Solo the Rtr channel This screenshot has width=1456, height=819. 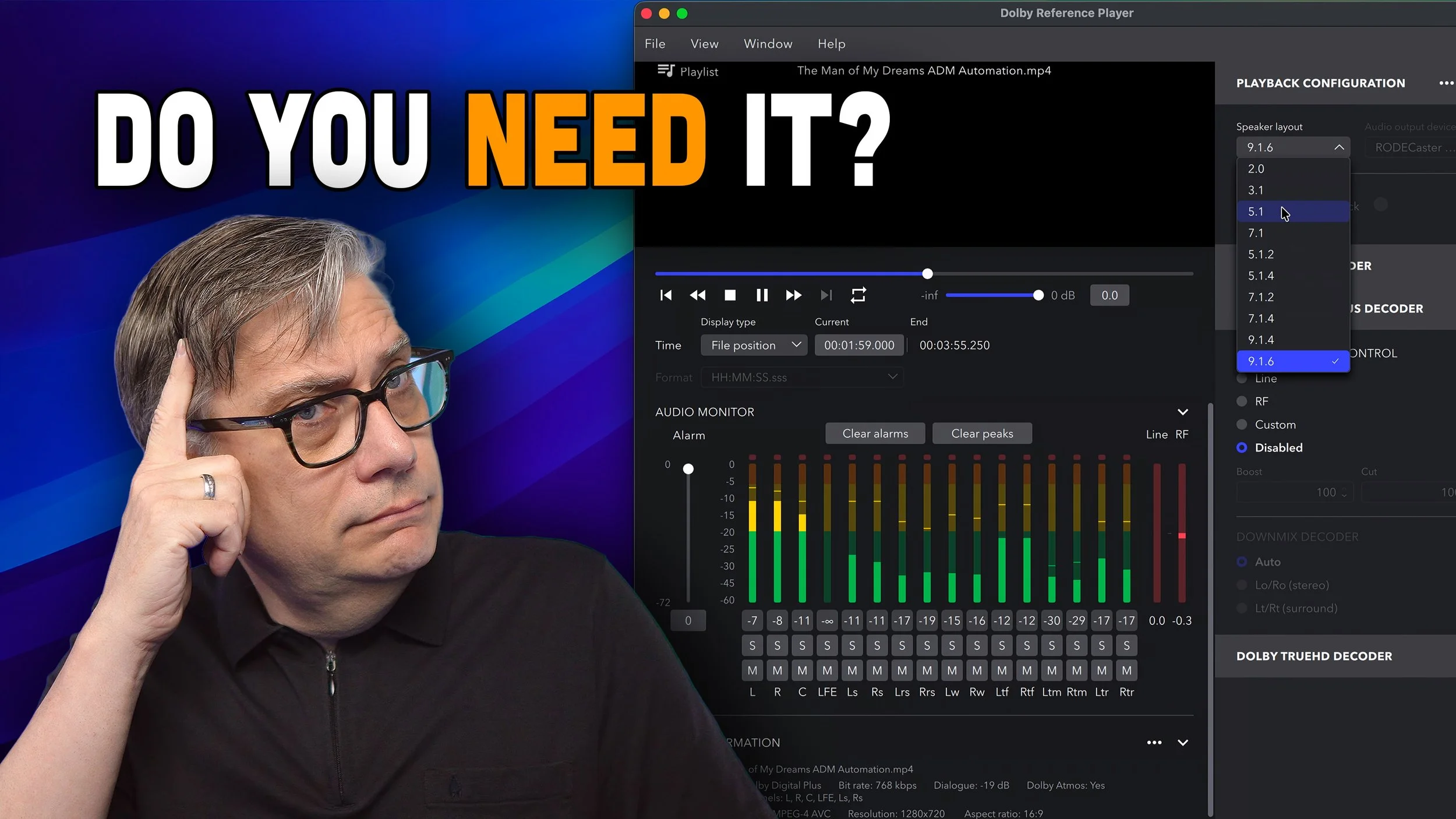click(x=1126, y=645)
